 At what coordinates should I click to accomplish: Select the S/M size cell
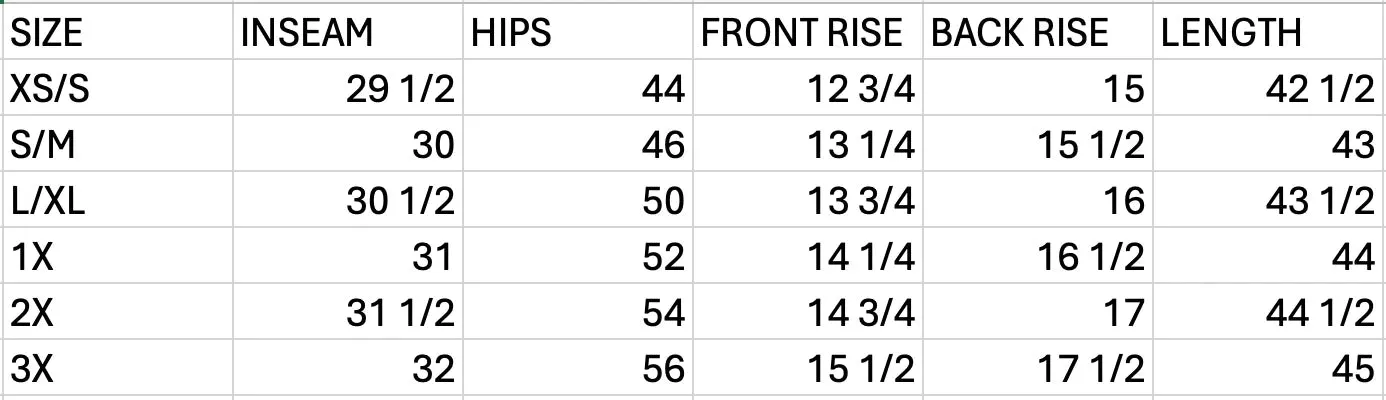(x=118, y=145)
